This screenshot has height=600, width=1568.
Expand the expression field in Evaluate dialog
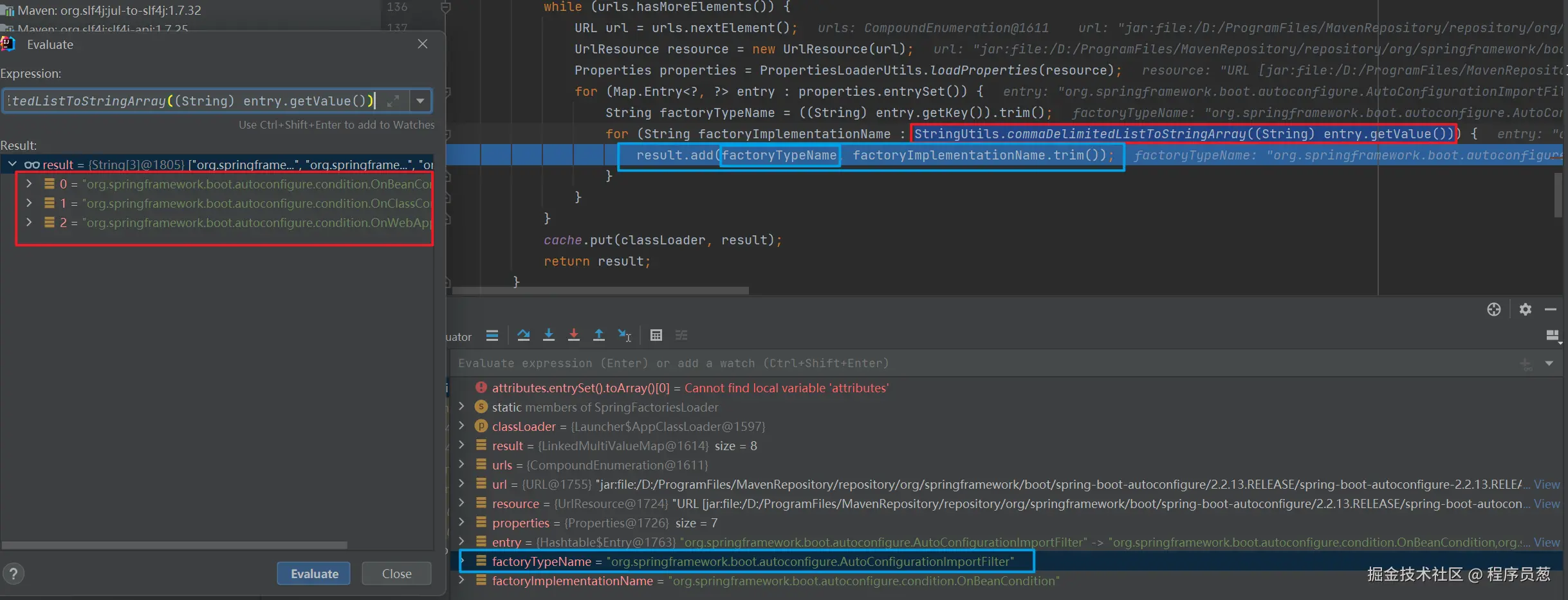click(393, 100)
